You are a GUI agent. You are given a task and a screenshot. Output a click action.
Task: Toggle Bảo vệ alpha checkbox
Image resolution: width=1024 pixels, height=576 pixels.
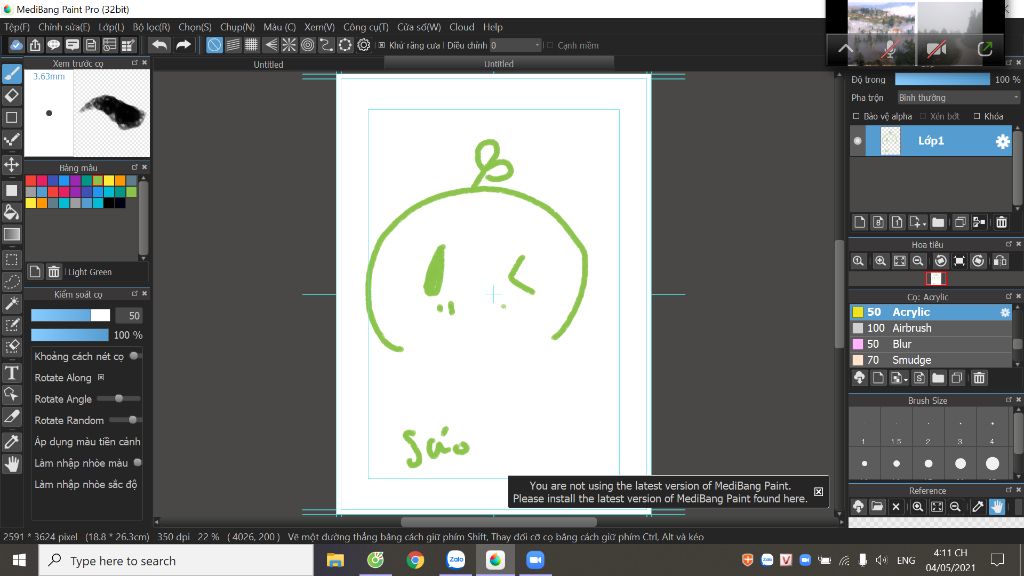click(x=856, y=116)
